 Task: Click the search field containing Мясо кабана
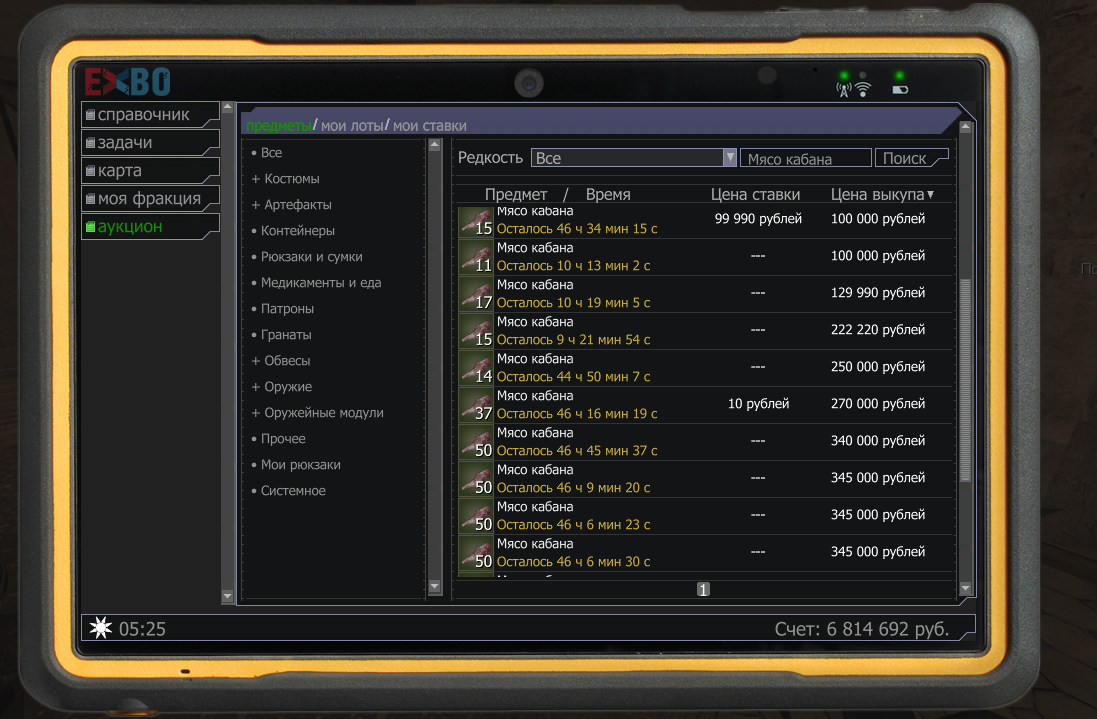click(x=806, y=159)
